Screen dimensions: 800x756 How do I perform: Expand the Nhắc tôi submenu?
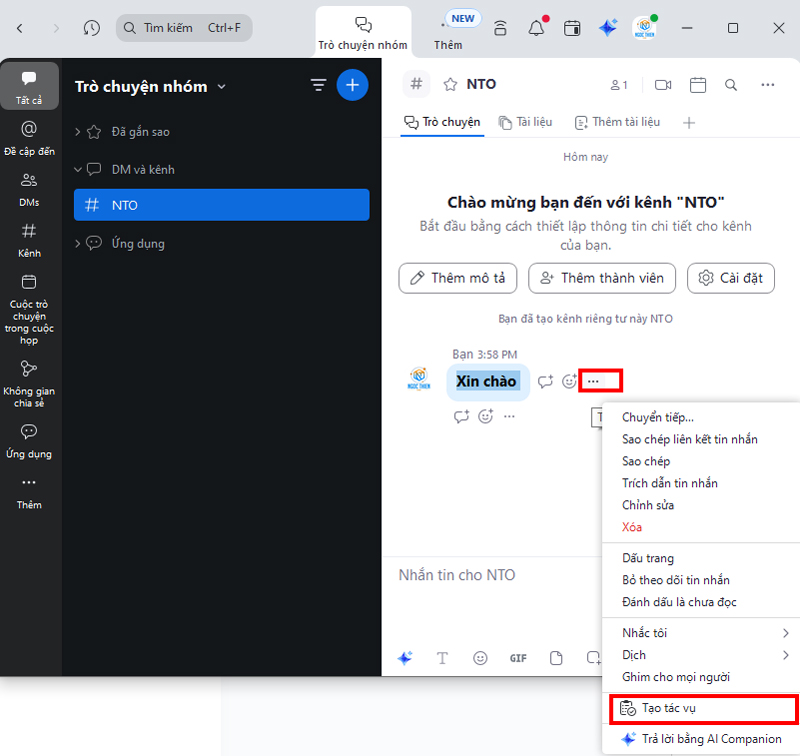(x=700, y=633)
